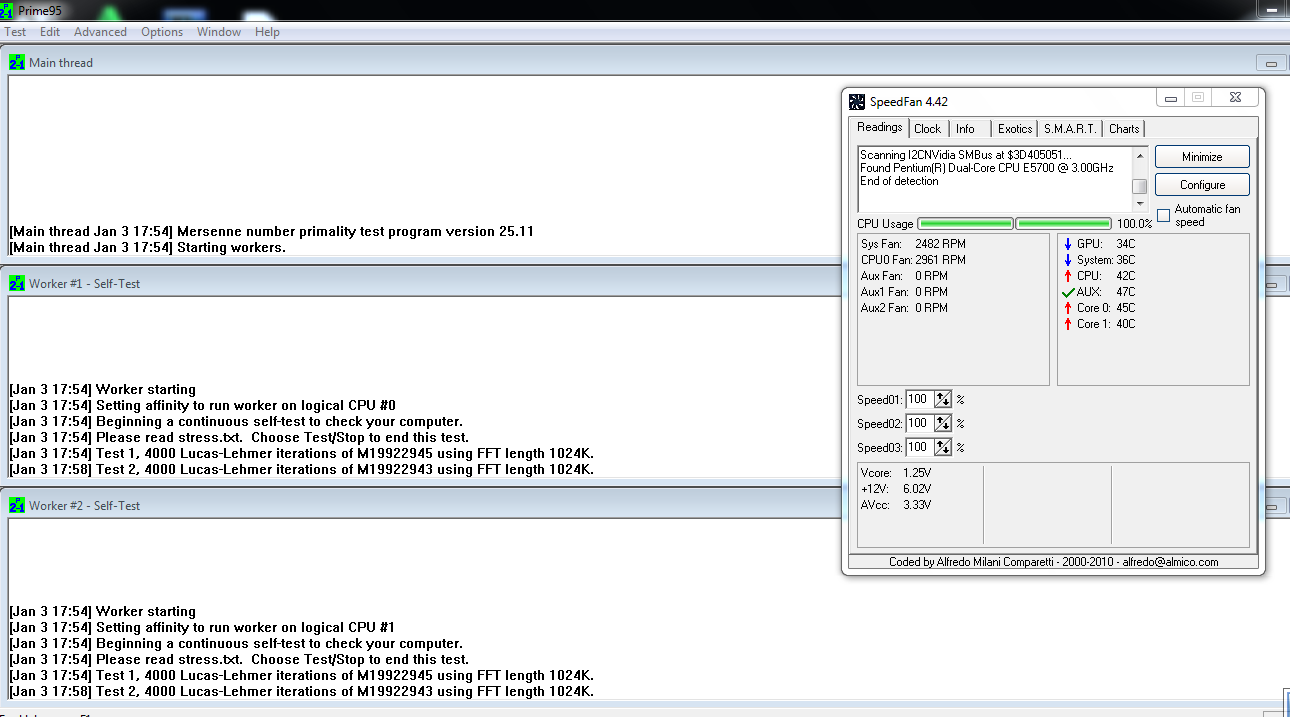The width and height of the screenshot is (1290, 717).
Task: Click the Speed01 spinner arrows
Action: pos(943,399)
